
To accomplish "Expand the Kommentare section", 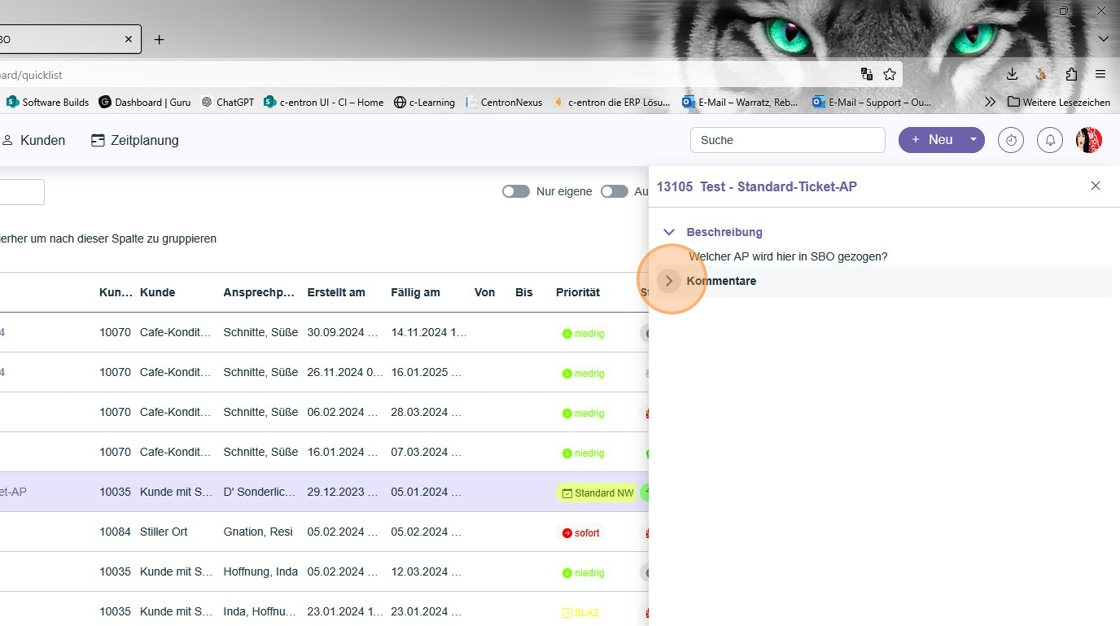I will tap(670, 281).
